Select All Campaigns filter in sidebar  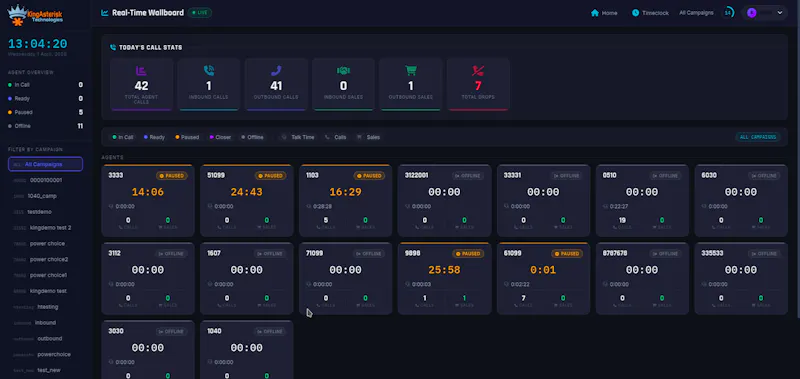pyautogui.click(x=45, y=164)
